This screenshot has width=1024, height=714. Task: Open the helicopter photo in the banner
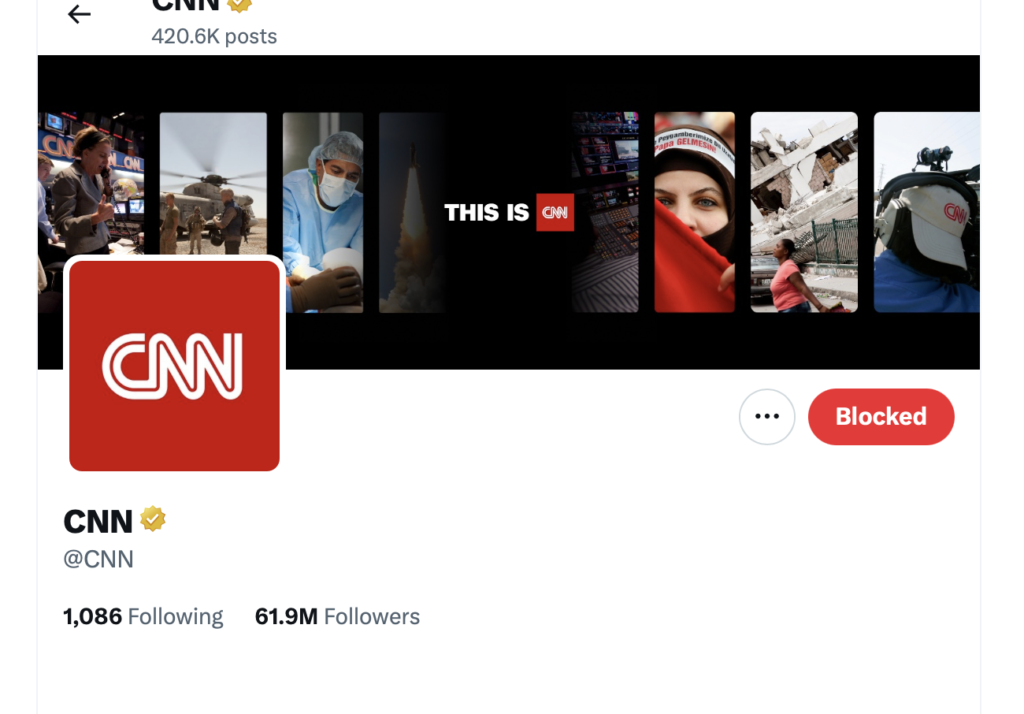[213, 182]
